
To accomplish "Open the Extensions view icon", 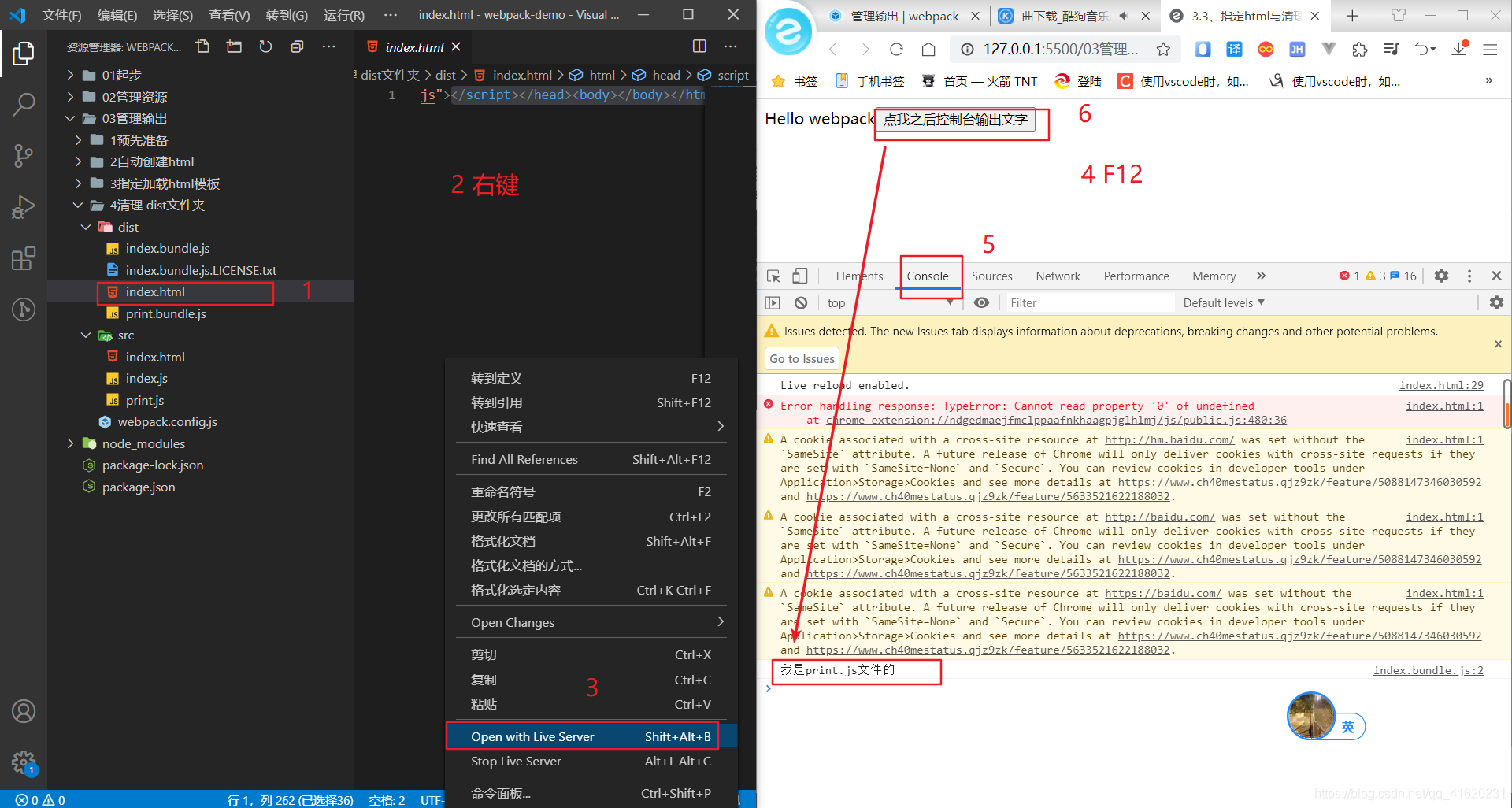I will pyautogui.click(x=24, y=258).
